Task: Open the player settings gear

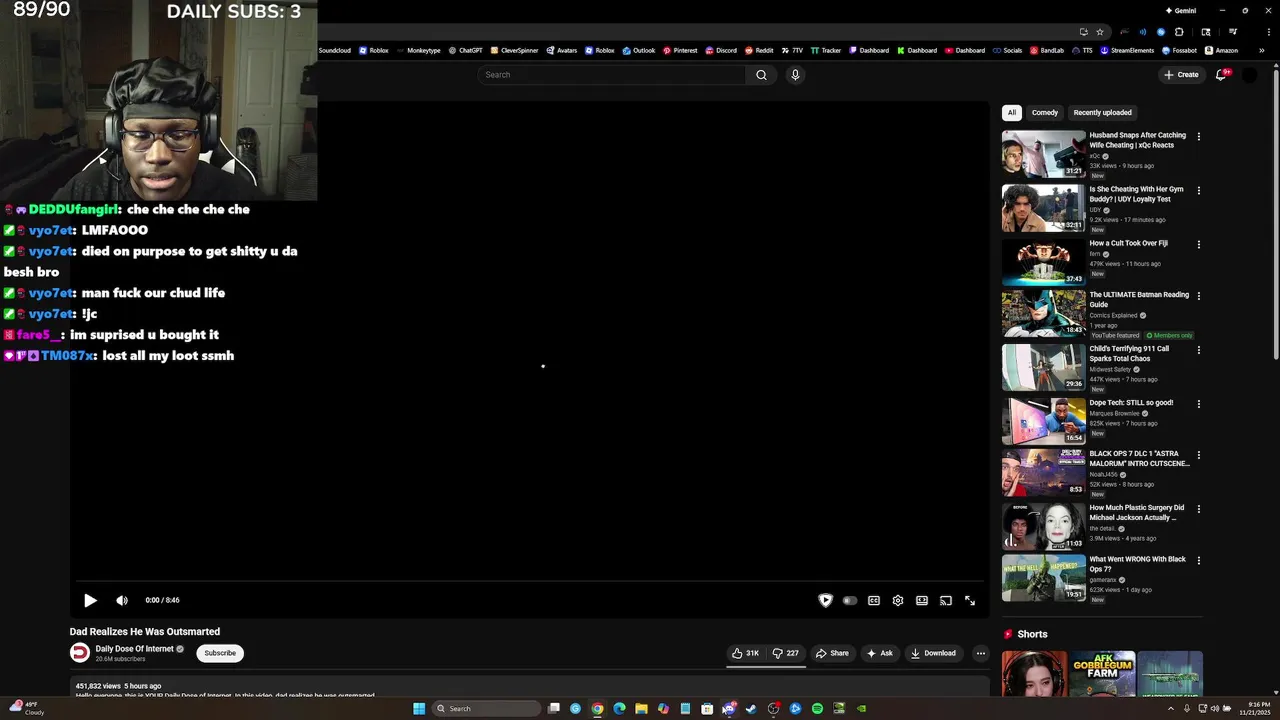Action: tap(898, 600)
